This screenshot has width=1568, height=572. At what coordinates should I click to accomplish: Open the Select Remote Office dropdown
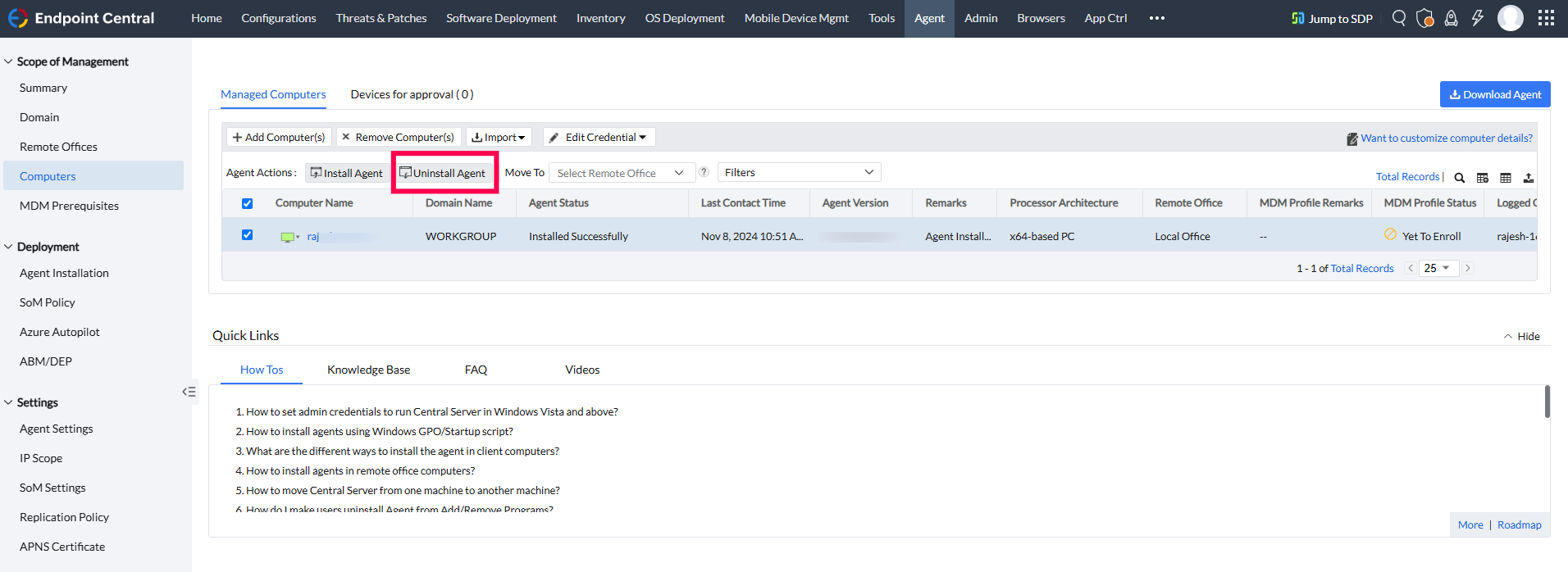click(x=622, y=173)
